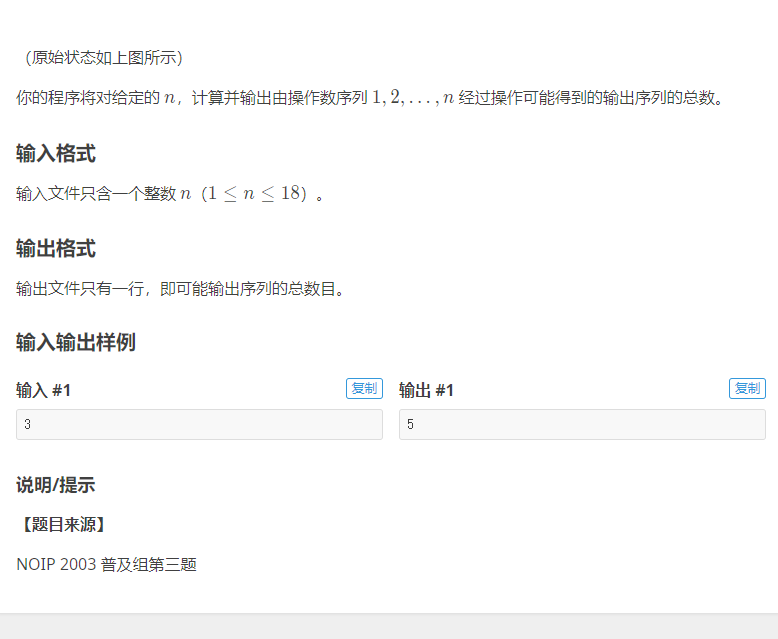
Task: Click the 【题目来源】 label
Action: pos(63,524)
